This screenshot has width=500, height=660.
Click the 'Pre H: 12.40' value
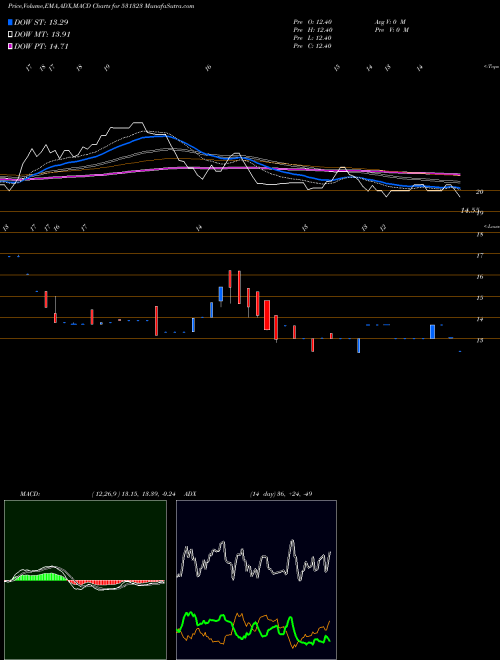(x=313, y=30)
